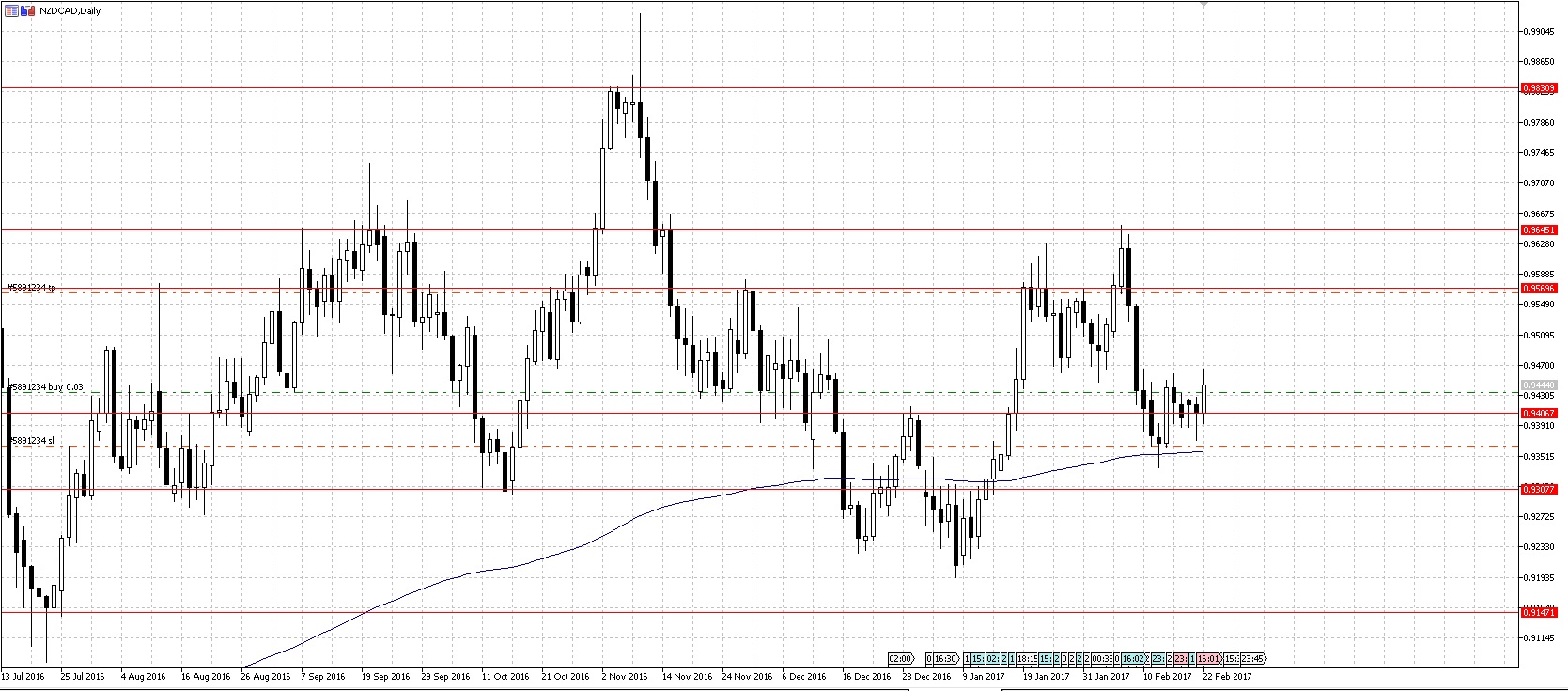Screen dimensions: 1568x691
Task: Click the #5891234 buy 0.03 order label
Action: point(45,386)
